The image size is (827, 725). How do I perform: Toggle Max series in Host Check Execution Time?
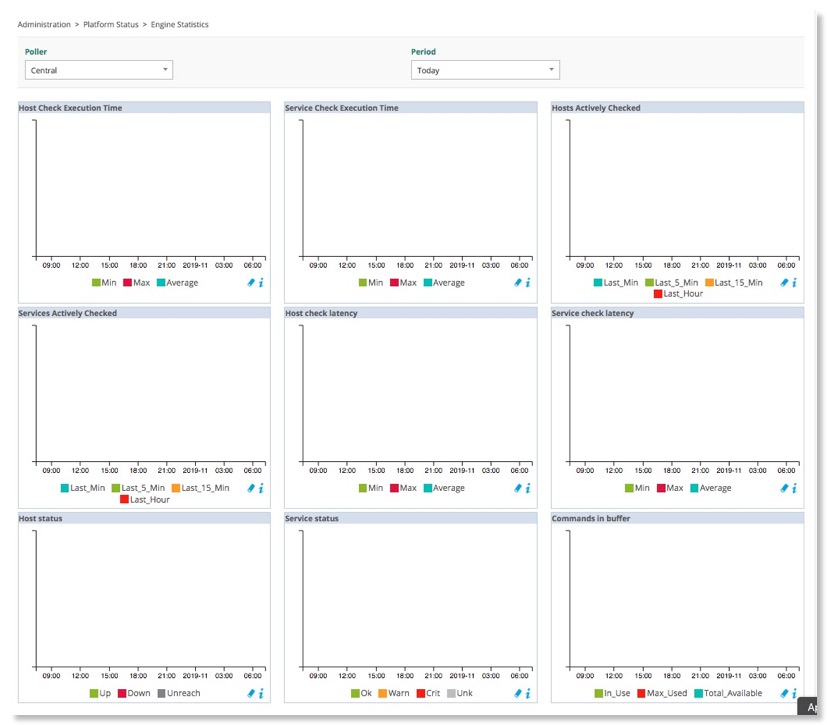[x=134, y=283]
